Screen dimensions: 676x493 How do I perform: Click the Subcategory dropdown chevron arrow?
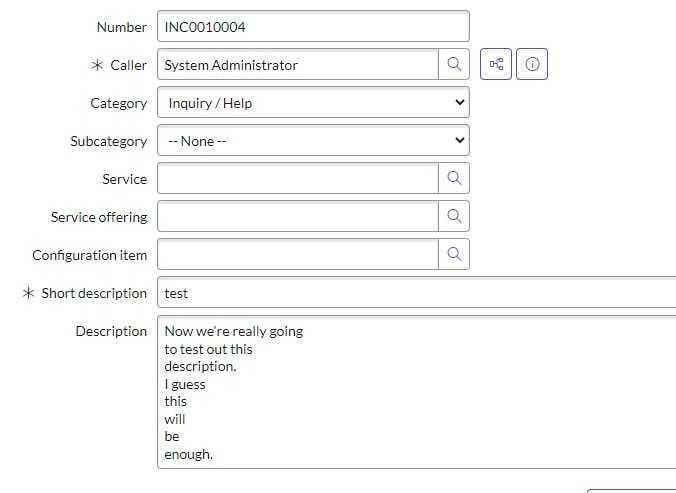pyautogui.click(x=460, y=140)
